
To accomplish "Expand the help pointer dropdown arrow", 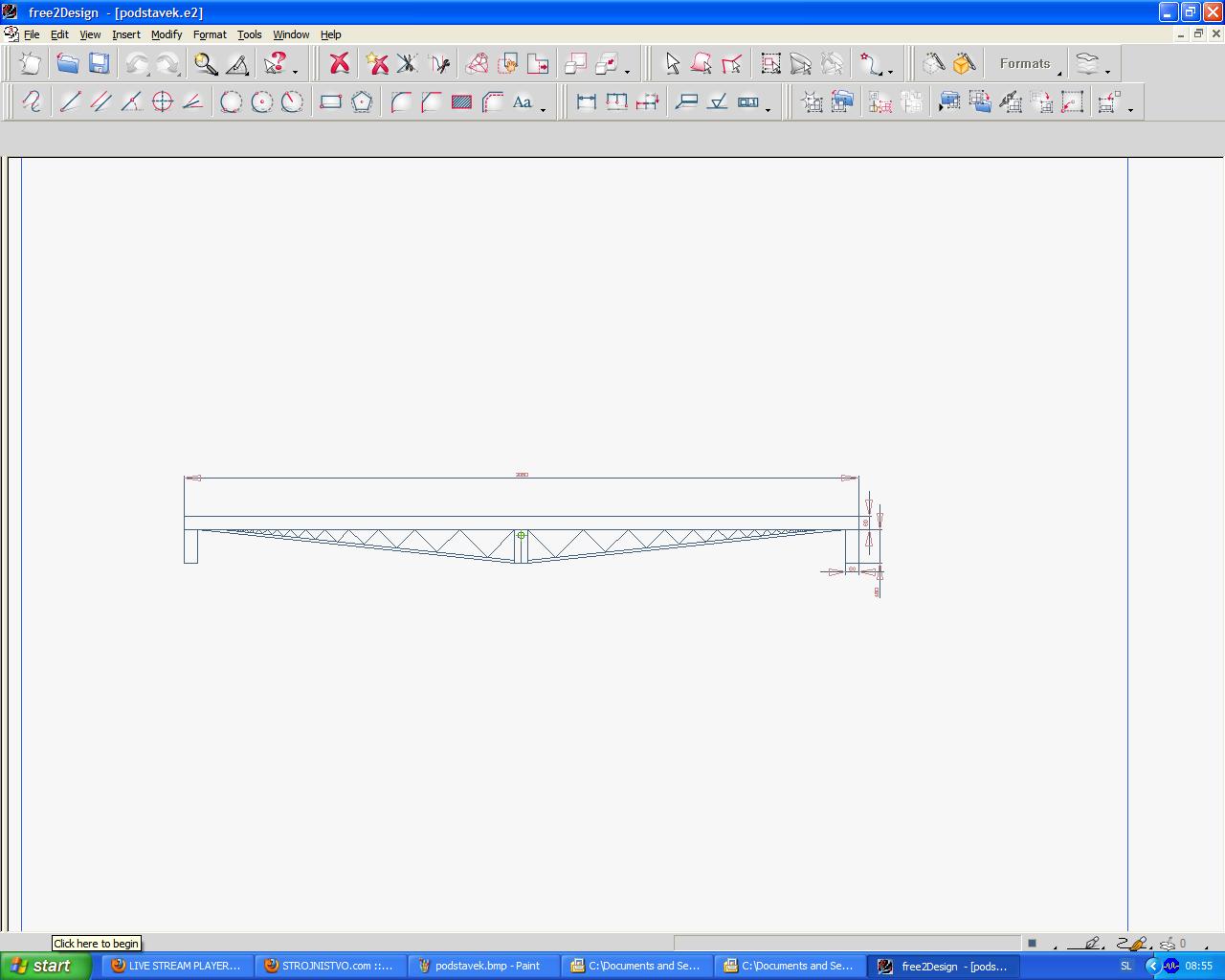I will 295,72.
